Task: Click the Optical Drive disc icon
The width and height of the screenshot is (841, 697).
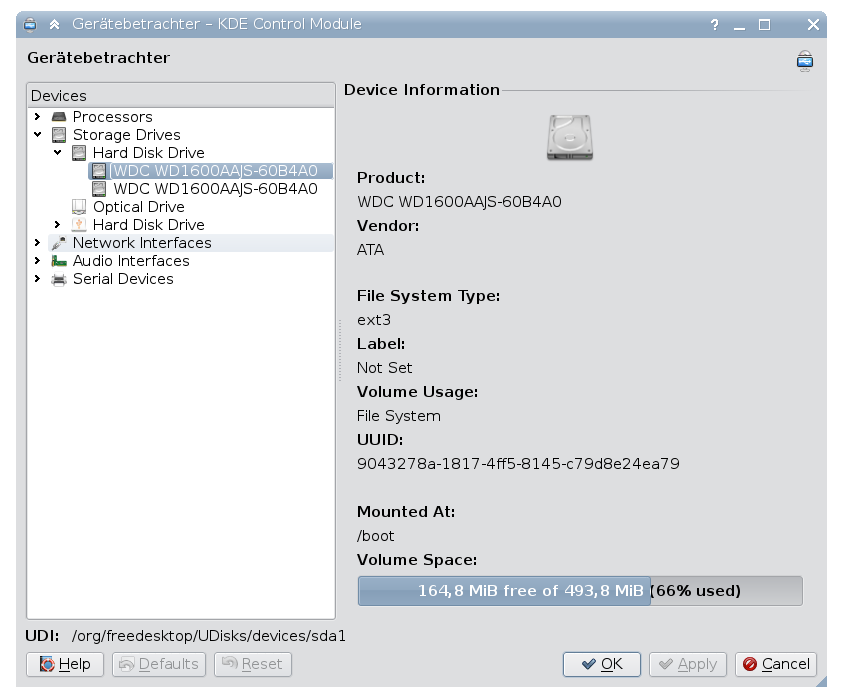Action: [79, 207]
